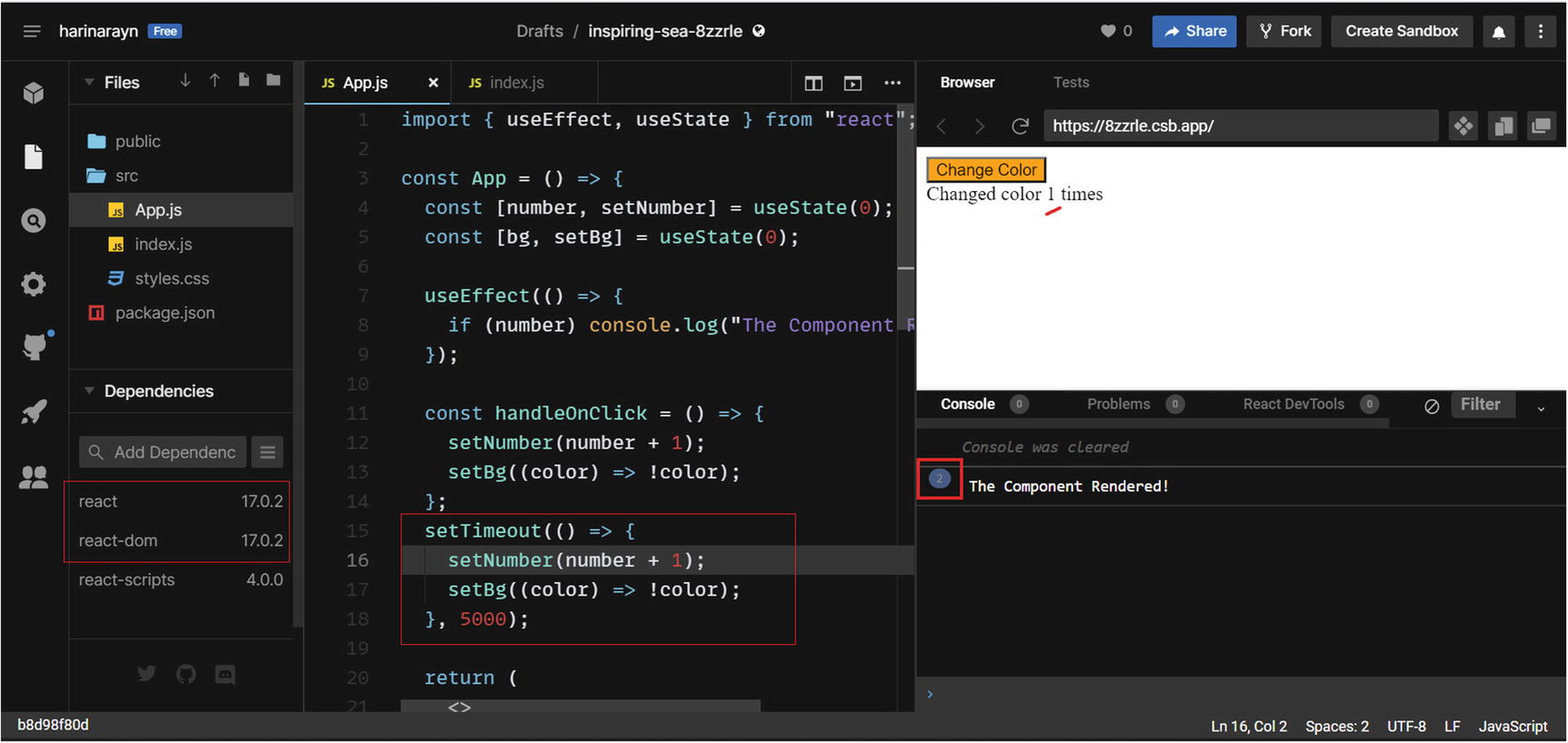
Task: Switch to the Tests tab
Action: click(1071, 83)
